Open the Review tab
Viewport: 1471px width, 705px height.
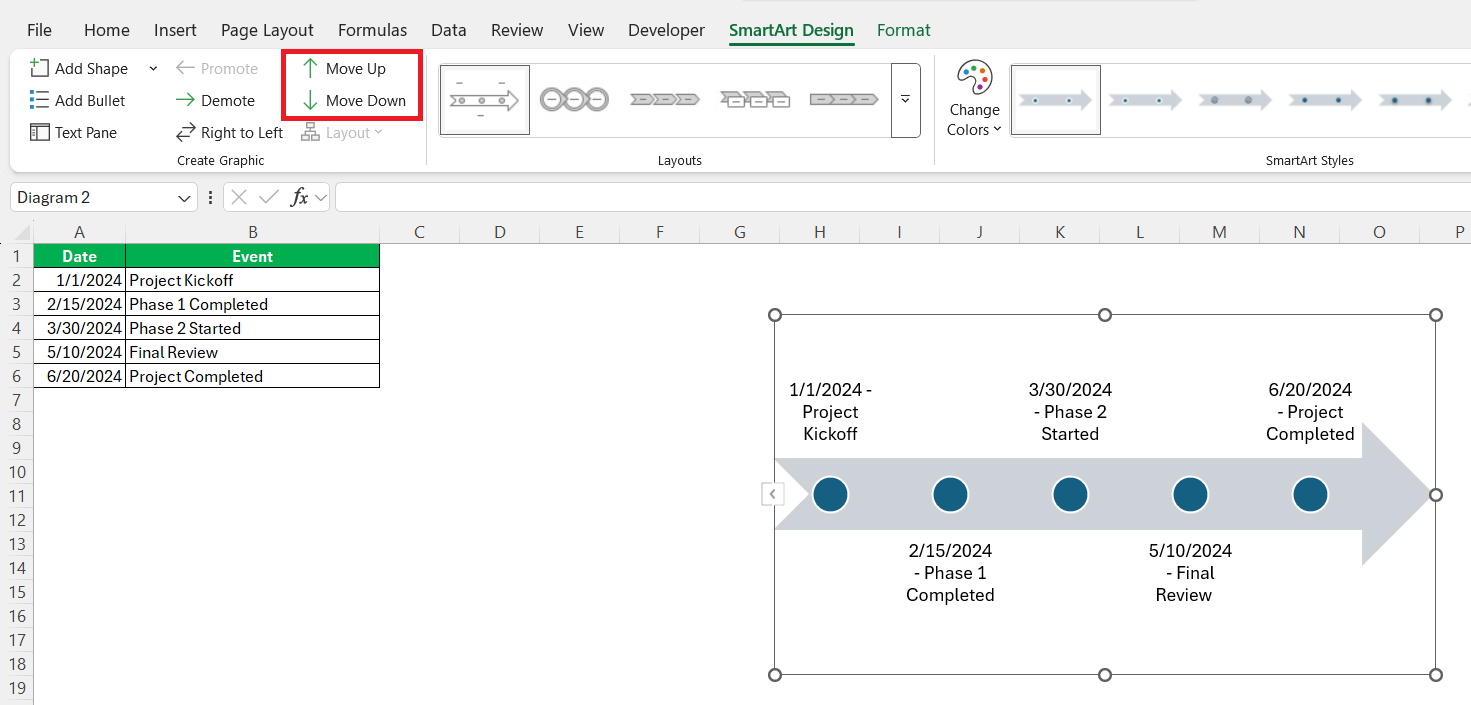517,30
